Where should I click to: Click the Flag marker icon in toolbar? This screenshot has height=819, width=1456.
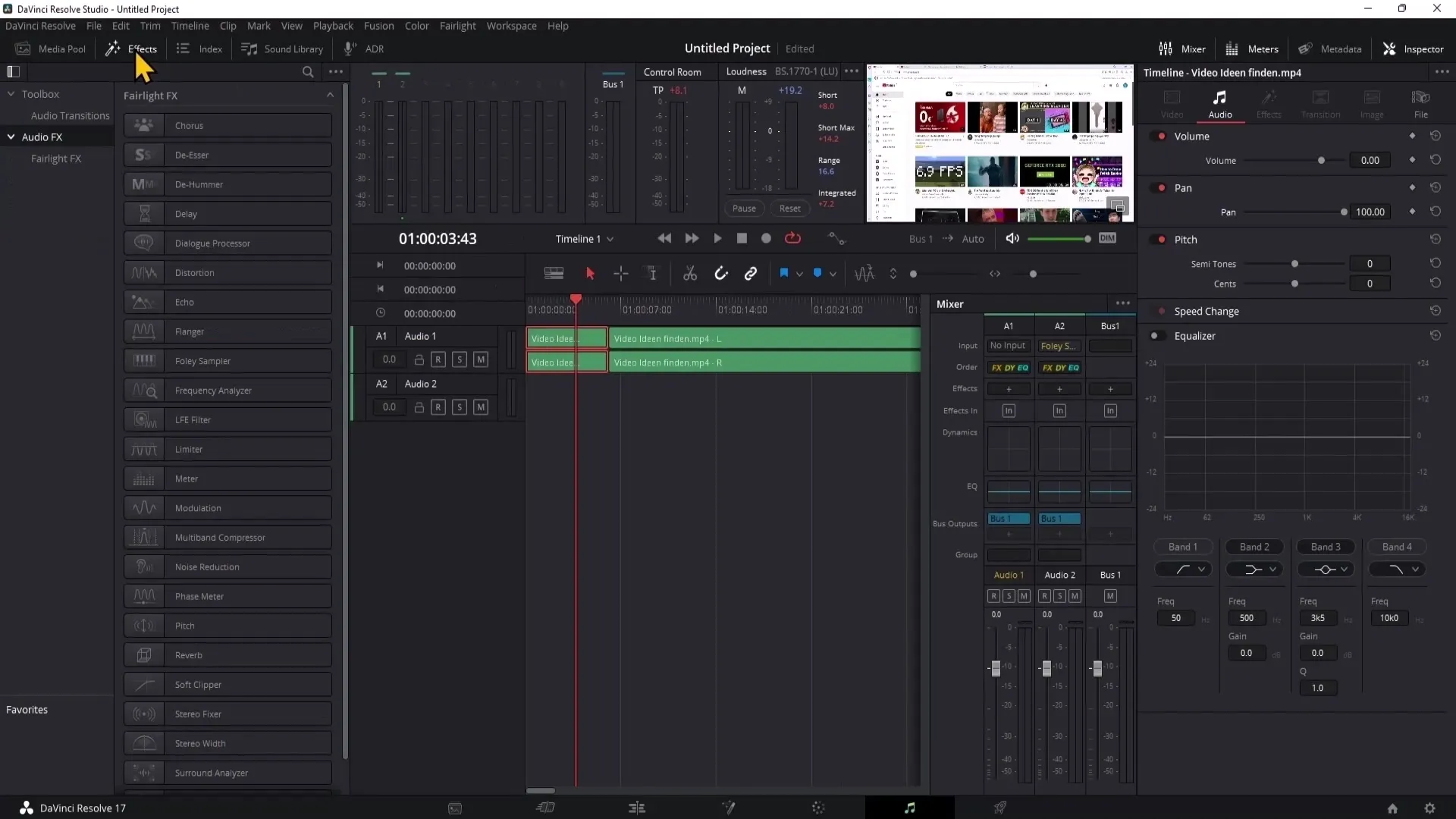click(x=784, y=273)
